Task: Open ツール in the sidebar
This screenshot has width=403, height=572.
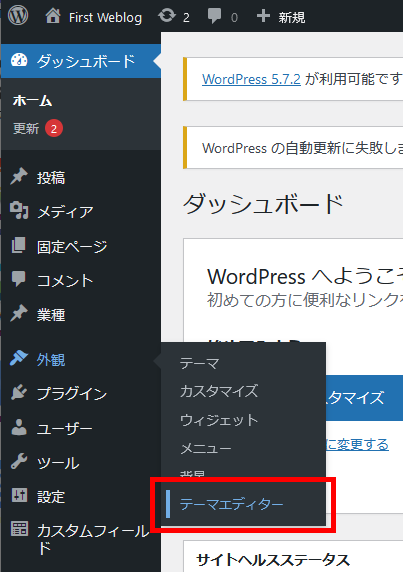Action: 58,463
